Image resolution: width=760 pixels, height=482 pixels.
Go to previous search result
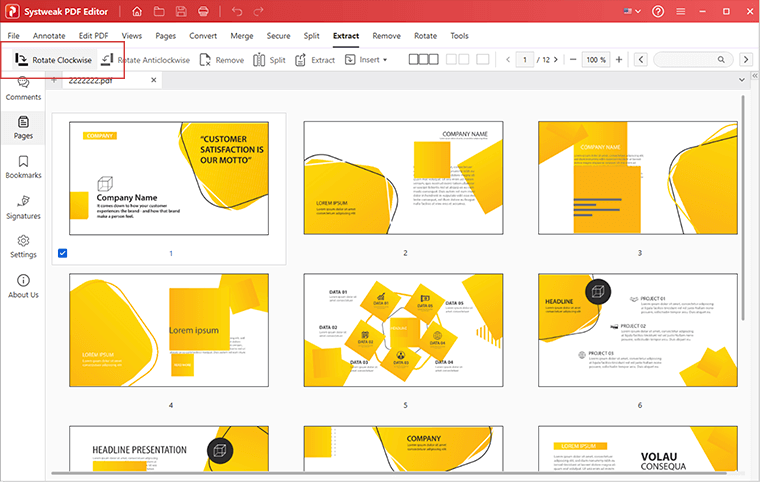tap(641, 60)
